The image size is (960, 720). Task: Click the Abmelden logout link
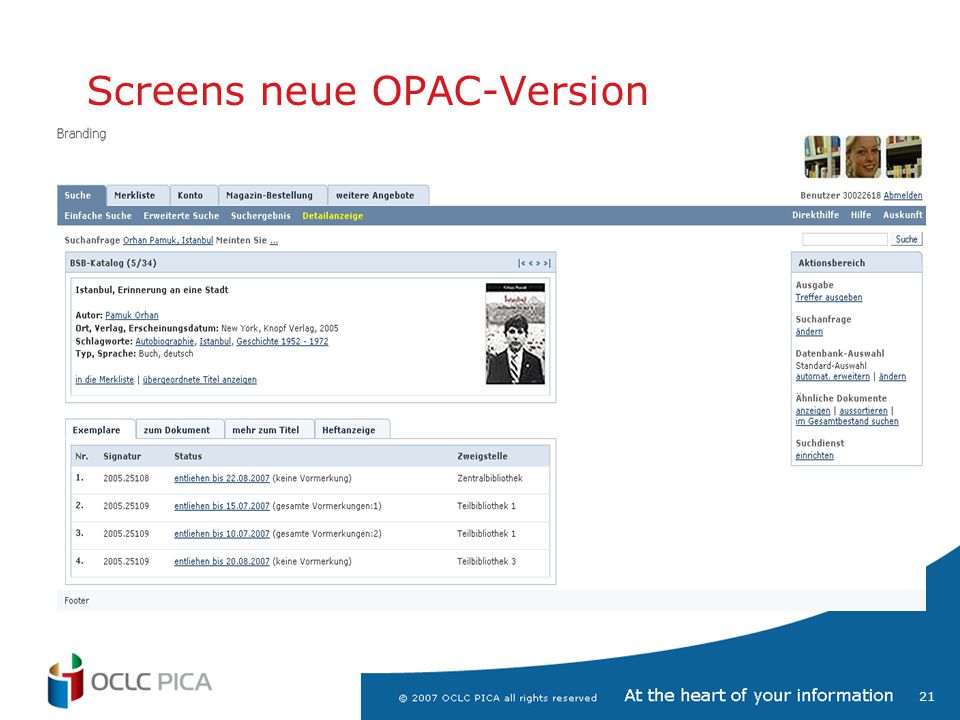tap(903, 195)
